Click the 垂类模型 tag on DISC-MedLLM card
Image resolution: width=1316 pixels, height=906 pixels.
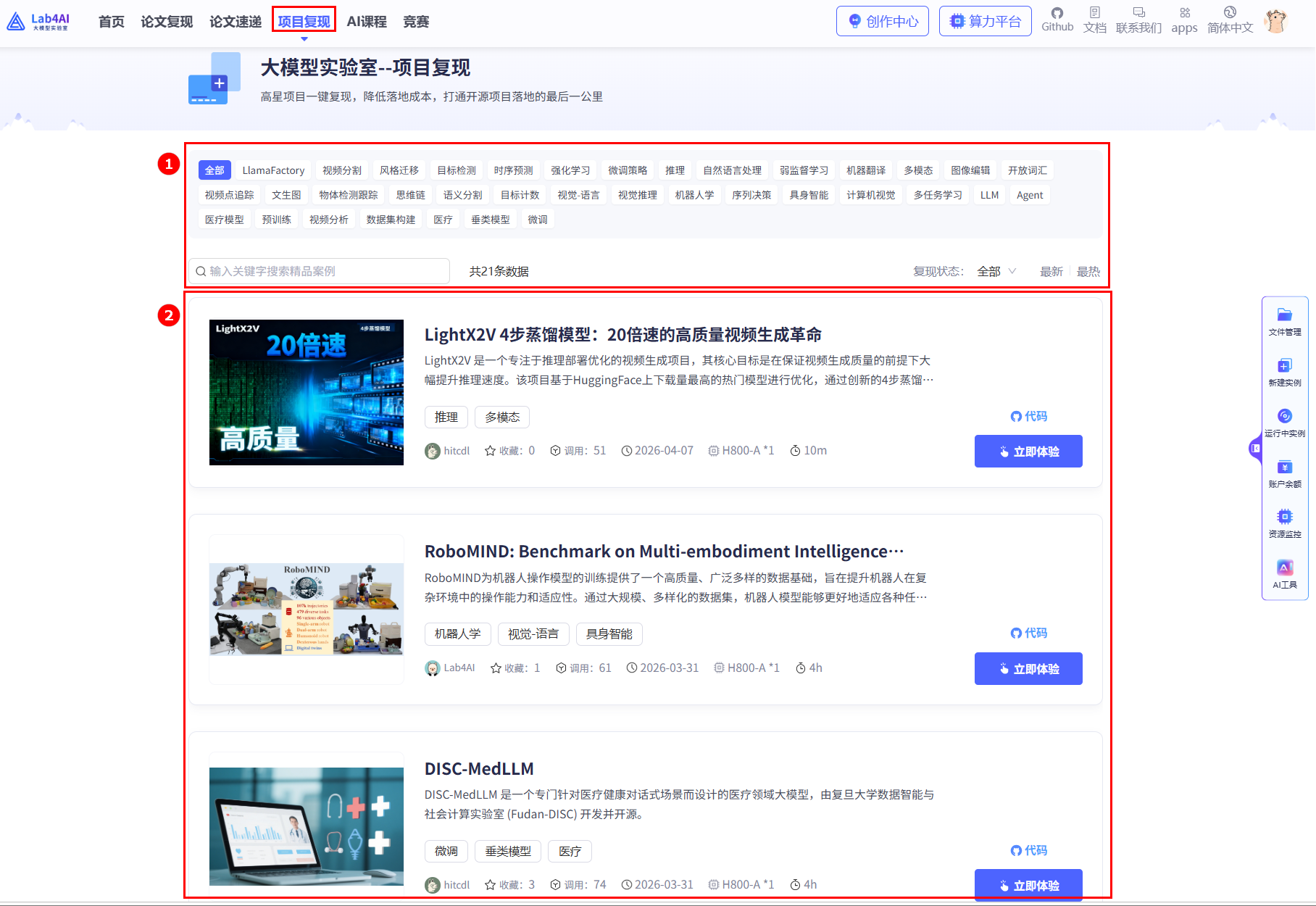coord(508,852)
